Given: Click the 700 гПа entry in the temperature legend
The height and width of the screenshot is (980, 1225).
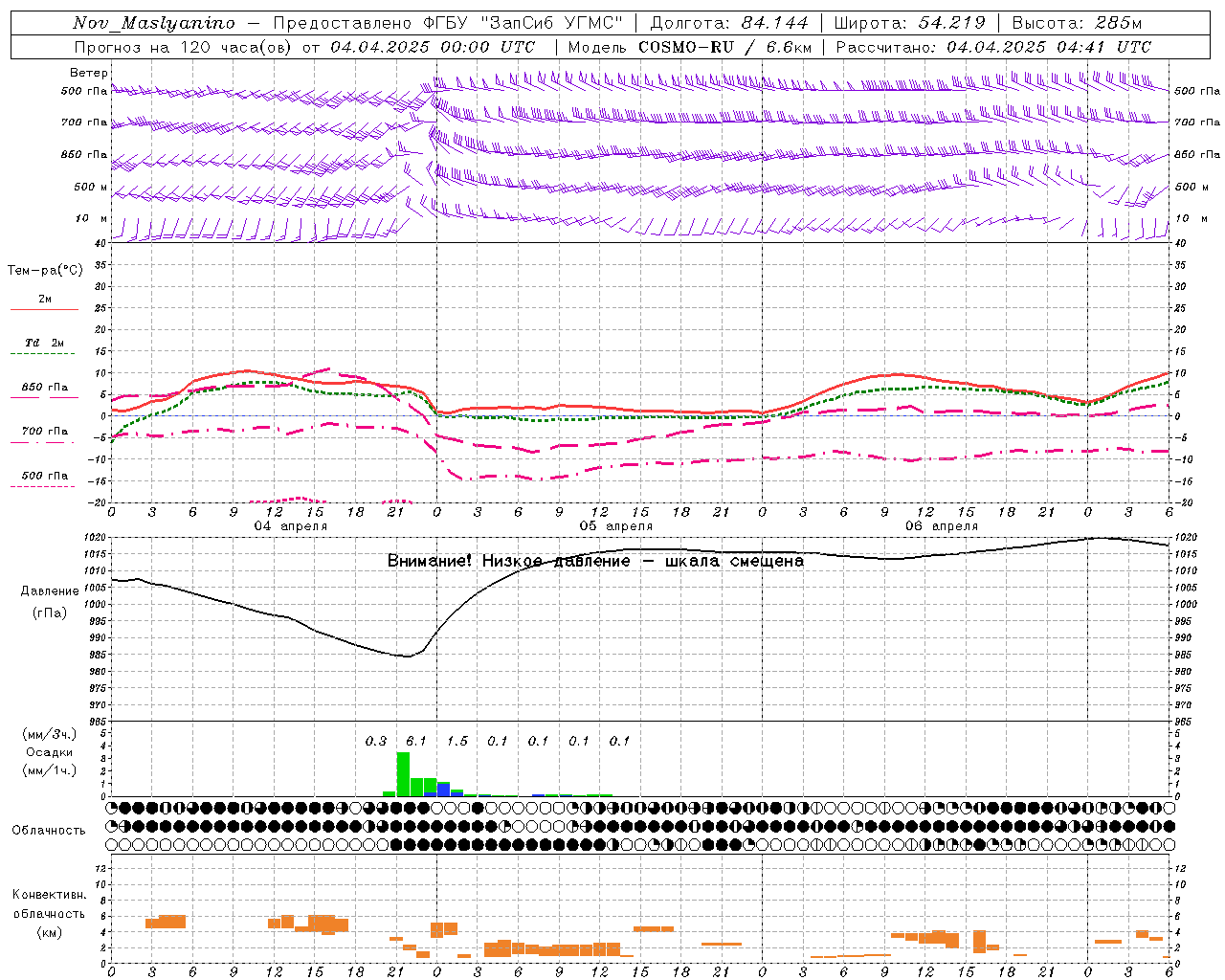Looking at the screenshot, I should 45,431.
